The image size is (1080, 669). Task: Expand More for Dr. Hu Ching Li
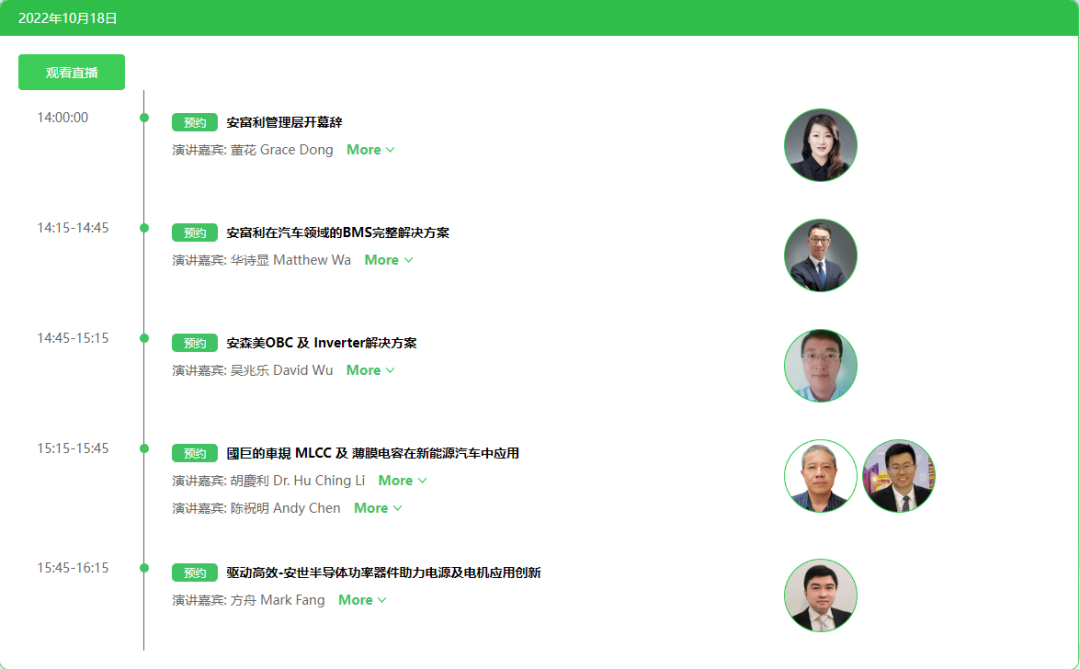(x=402, y=480)
